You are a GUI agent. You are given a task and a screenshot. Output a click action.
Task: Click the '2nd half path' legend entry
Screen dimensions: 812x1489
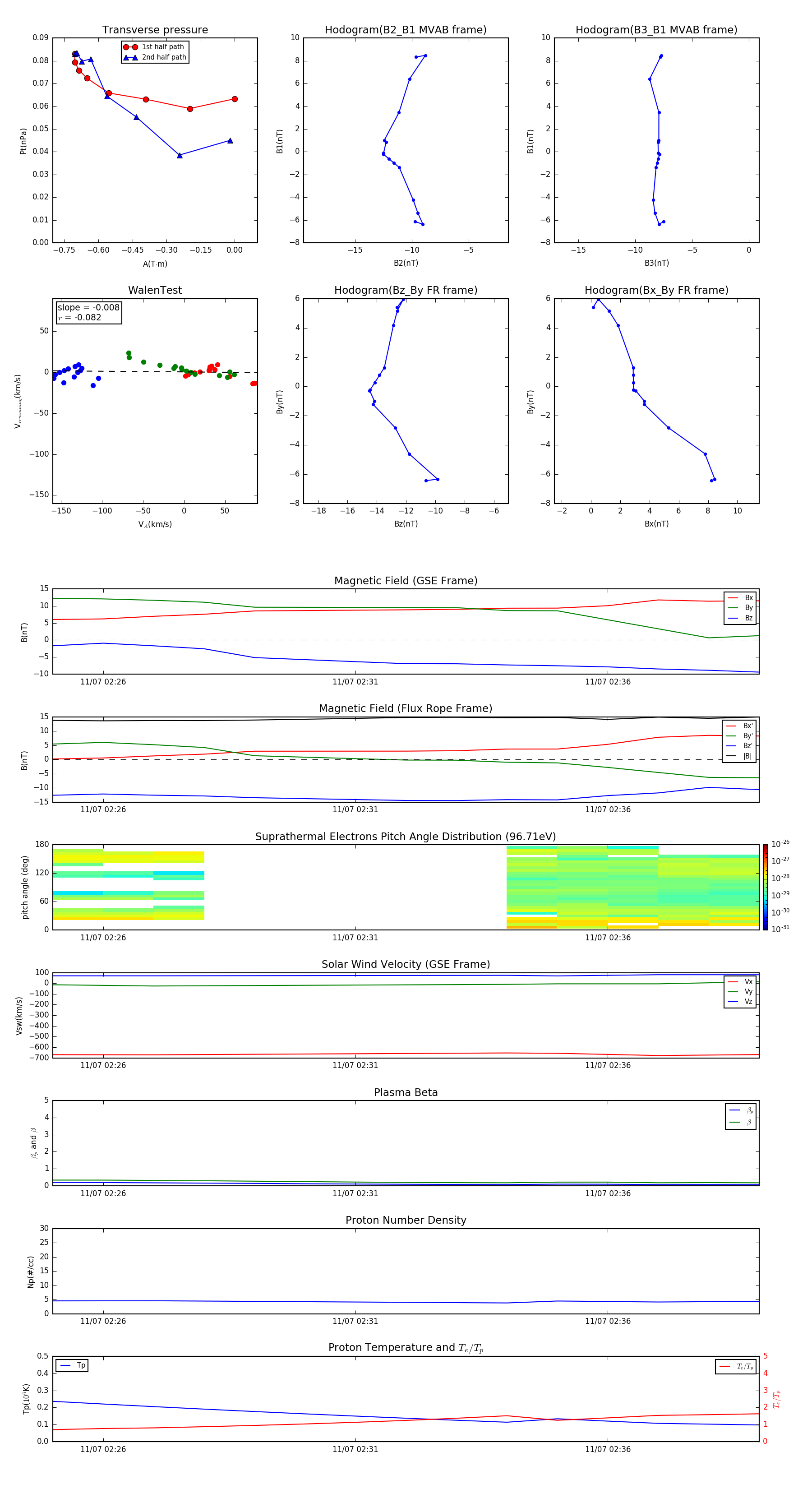pyautogui.click(x=154, y=57)
